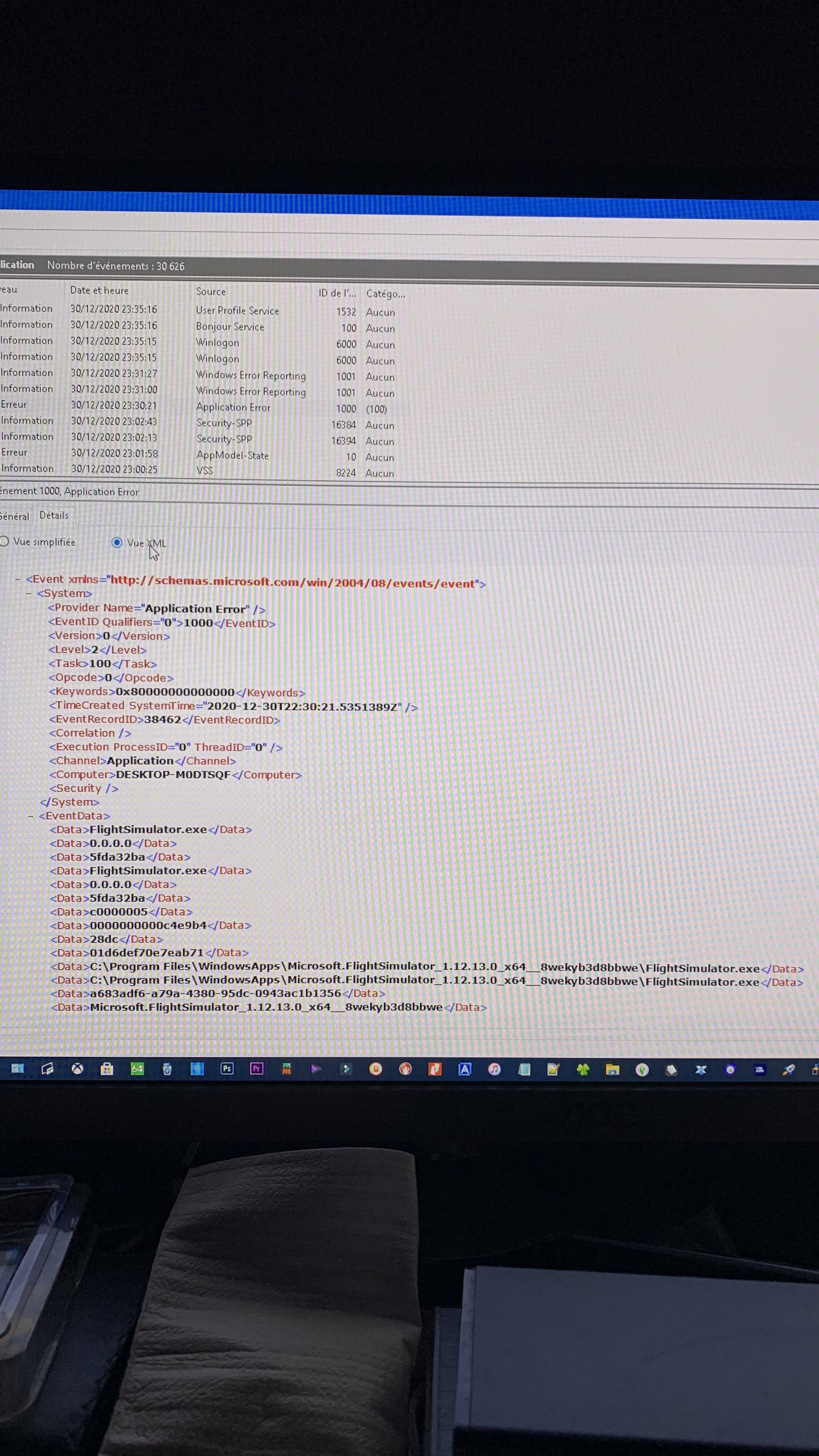The image size is (819, 1456).
Task: Click the DESKTOP-M0DTSQF computer name value
Action: click(x=173, y=775)
